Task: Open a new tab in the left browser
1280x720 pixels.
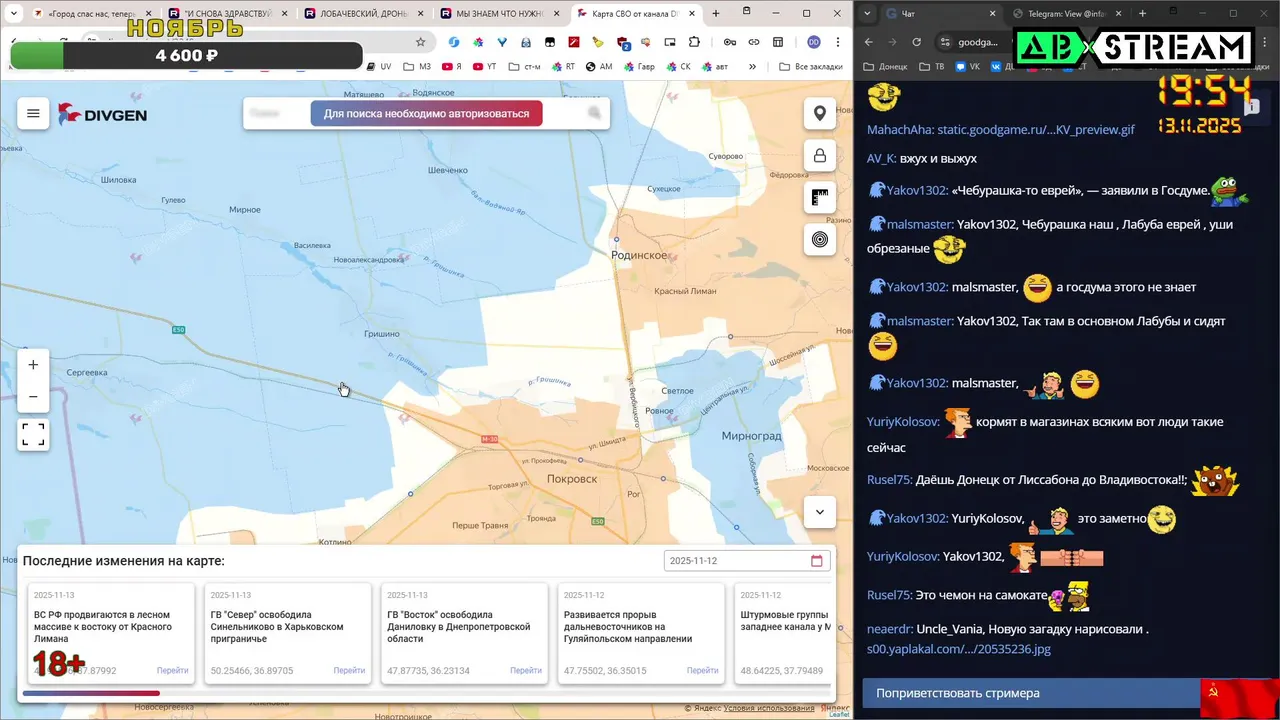Action: [716, 14]
